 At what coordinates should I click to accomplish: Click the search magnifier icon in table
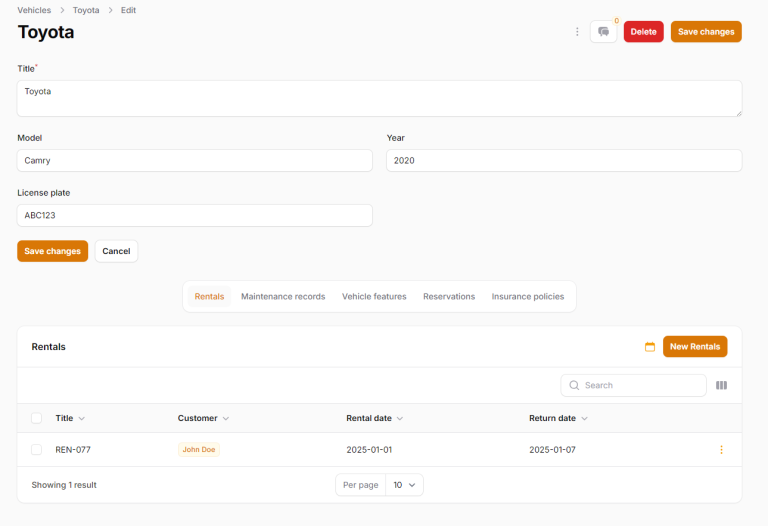[574, 385]
